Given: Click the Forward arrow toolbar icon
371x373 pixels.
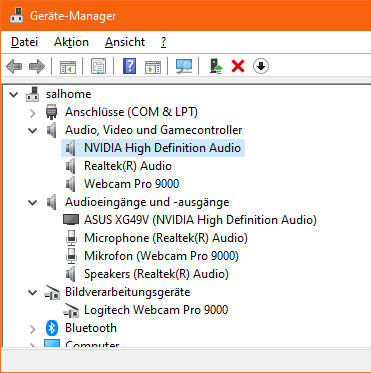Looking at the screenshot, I should coord(36,67).
